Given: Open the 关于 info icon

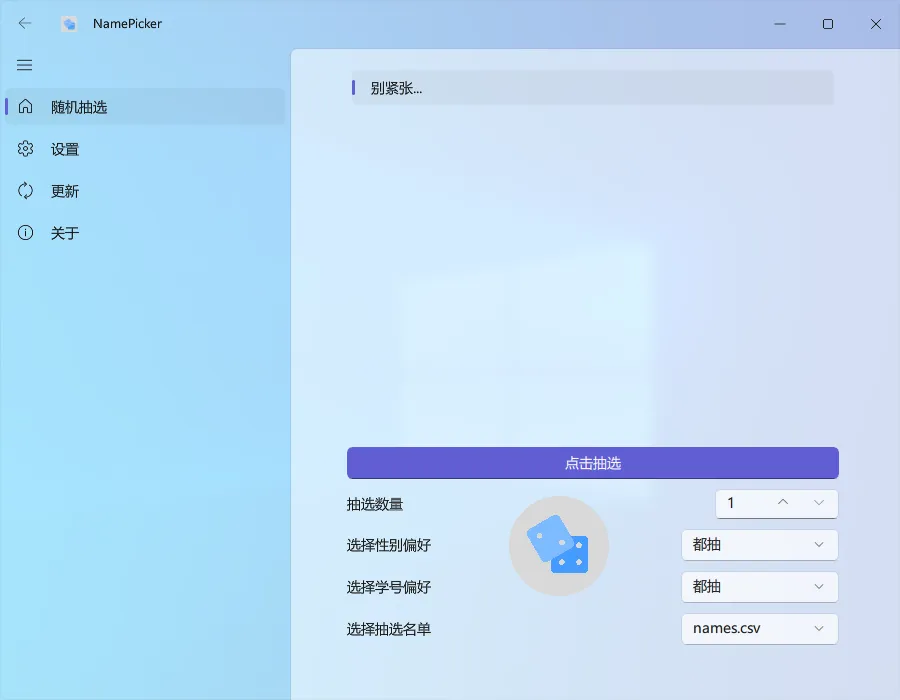Looking at the screenshot, I should (24, 232).
